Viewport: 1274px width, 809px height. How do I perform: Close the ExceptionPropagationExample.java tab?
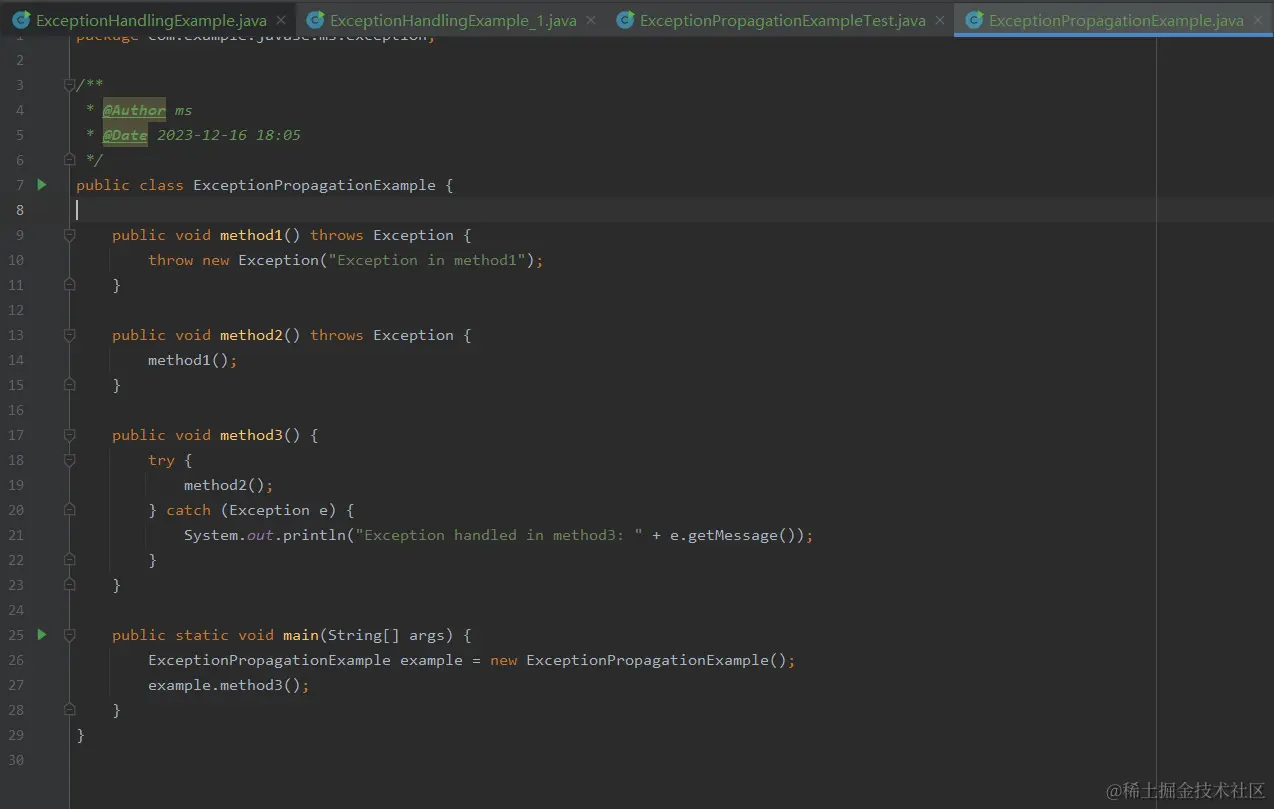pos(1258,20)
